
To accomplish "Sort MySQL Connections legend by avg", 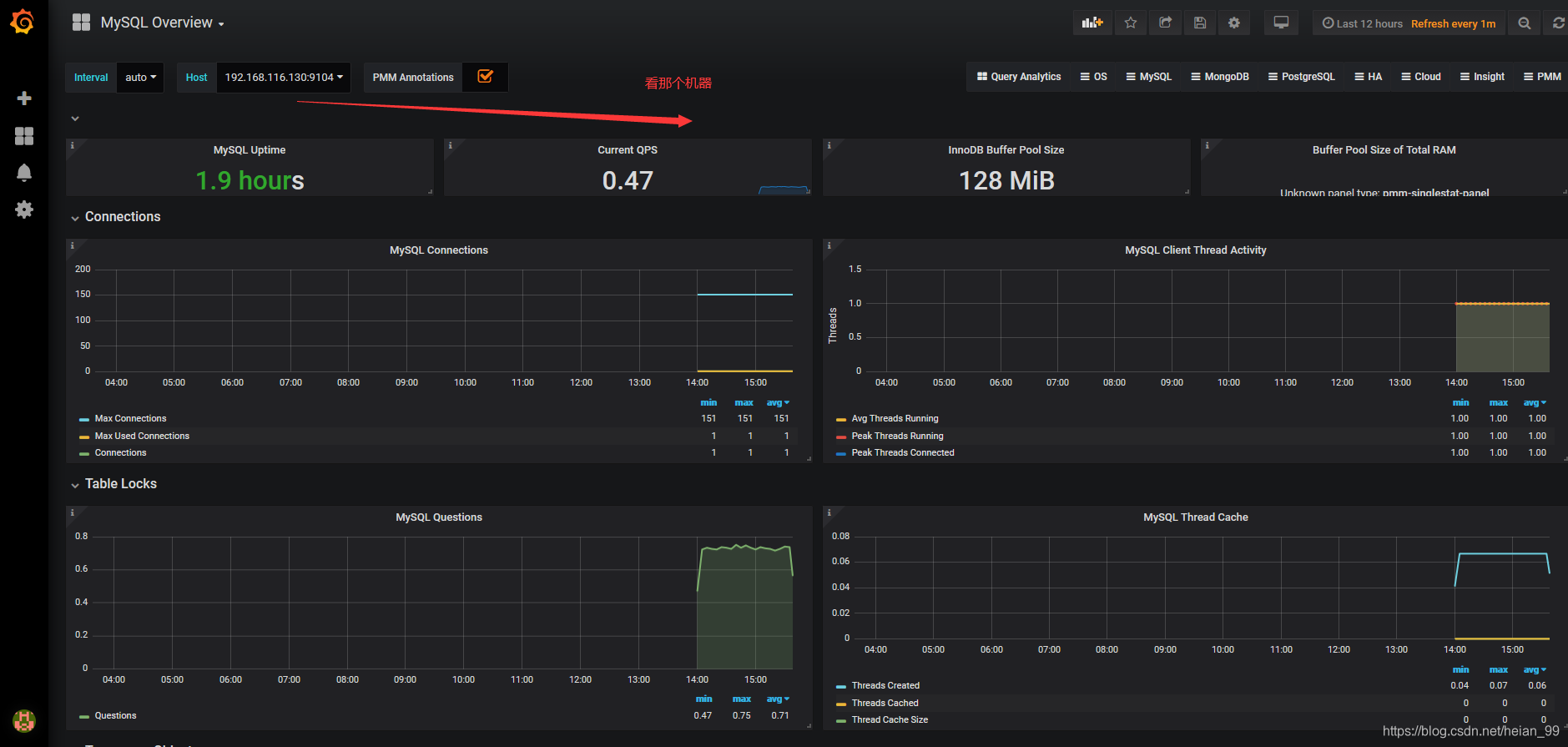I will 777,402.
